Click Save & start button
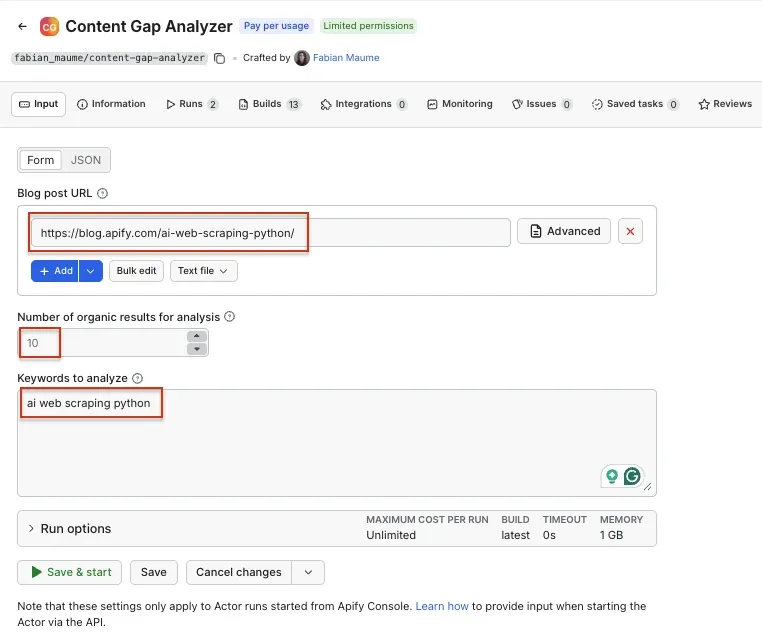Image resolution: width=762 pixels, height=639 pixels. pyautogui.click(x=69, y=572)
